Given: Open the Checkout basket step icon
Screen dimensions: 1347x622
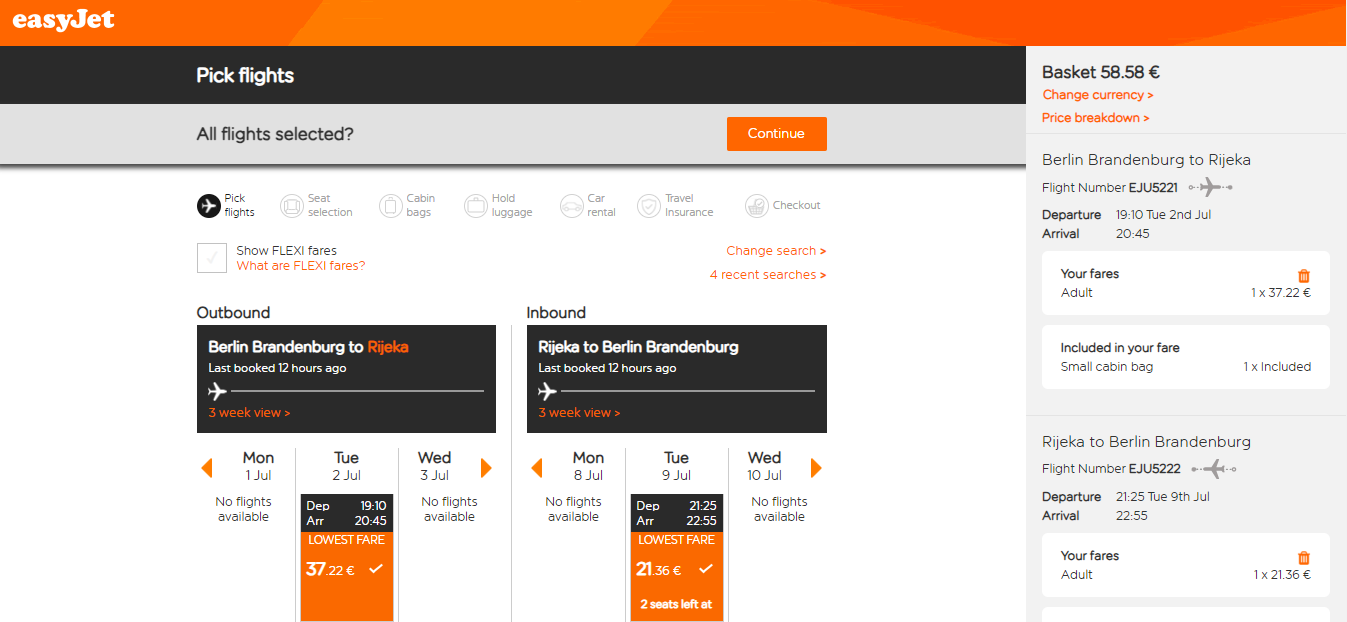Looking at the screenshot, I should tap(757, 206).
